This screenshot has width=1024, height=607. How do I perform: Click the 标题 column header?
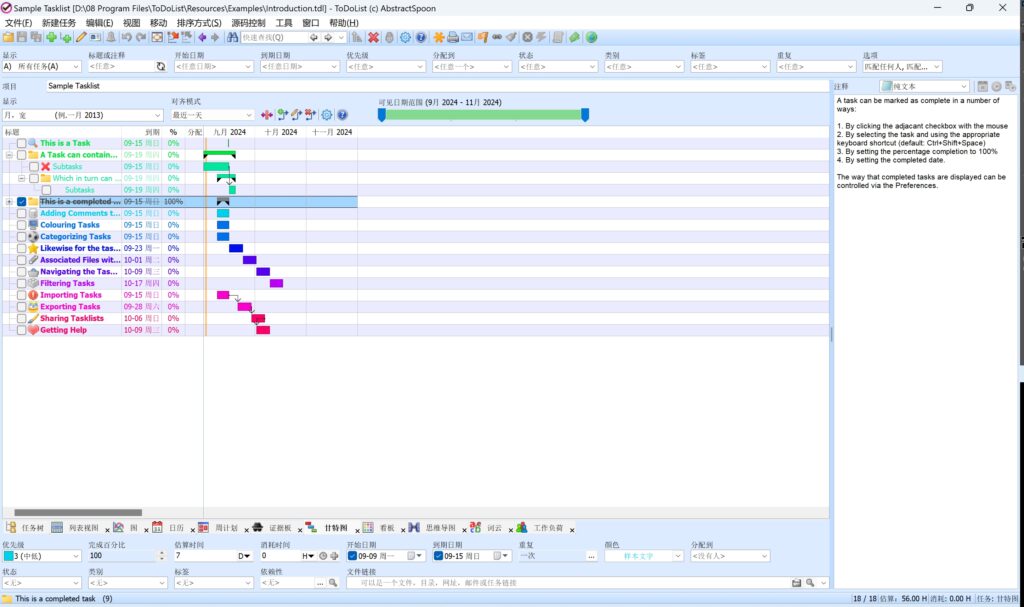[x=62, y=132]
